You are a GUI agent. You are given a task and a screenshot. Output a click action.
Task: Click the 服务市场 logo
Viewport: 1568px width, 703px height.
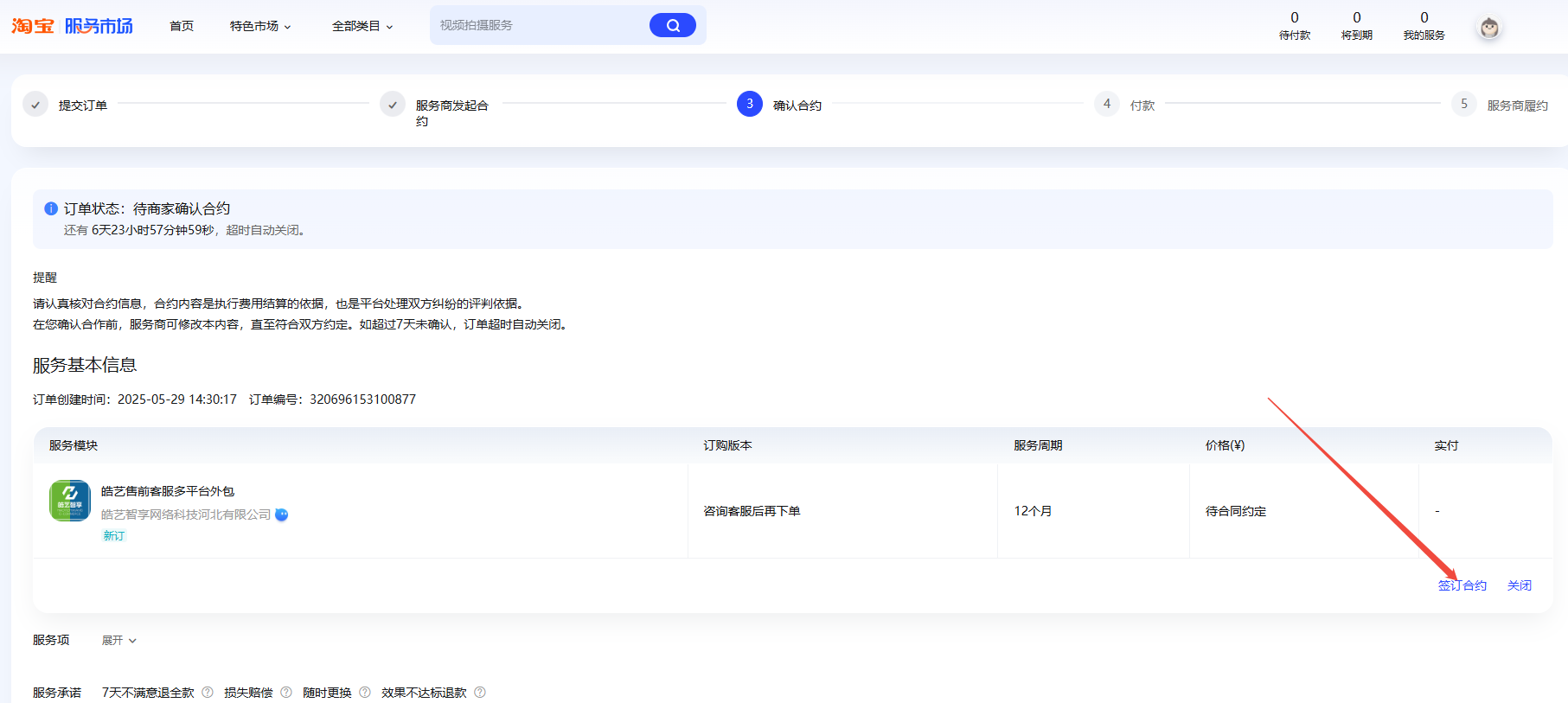(x=99, y=26)
